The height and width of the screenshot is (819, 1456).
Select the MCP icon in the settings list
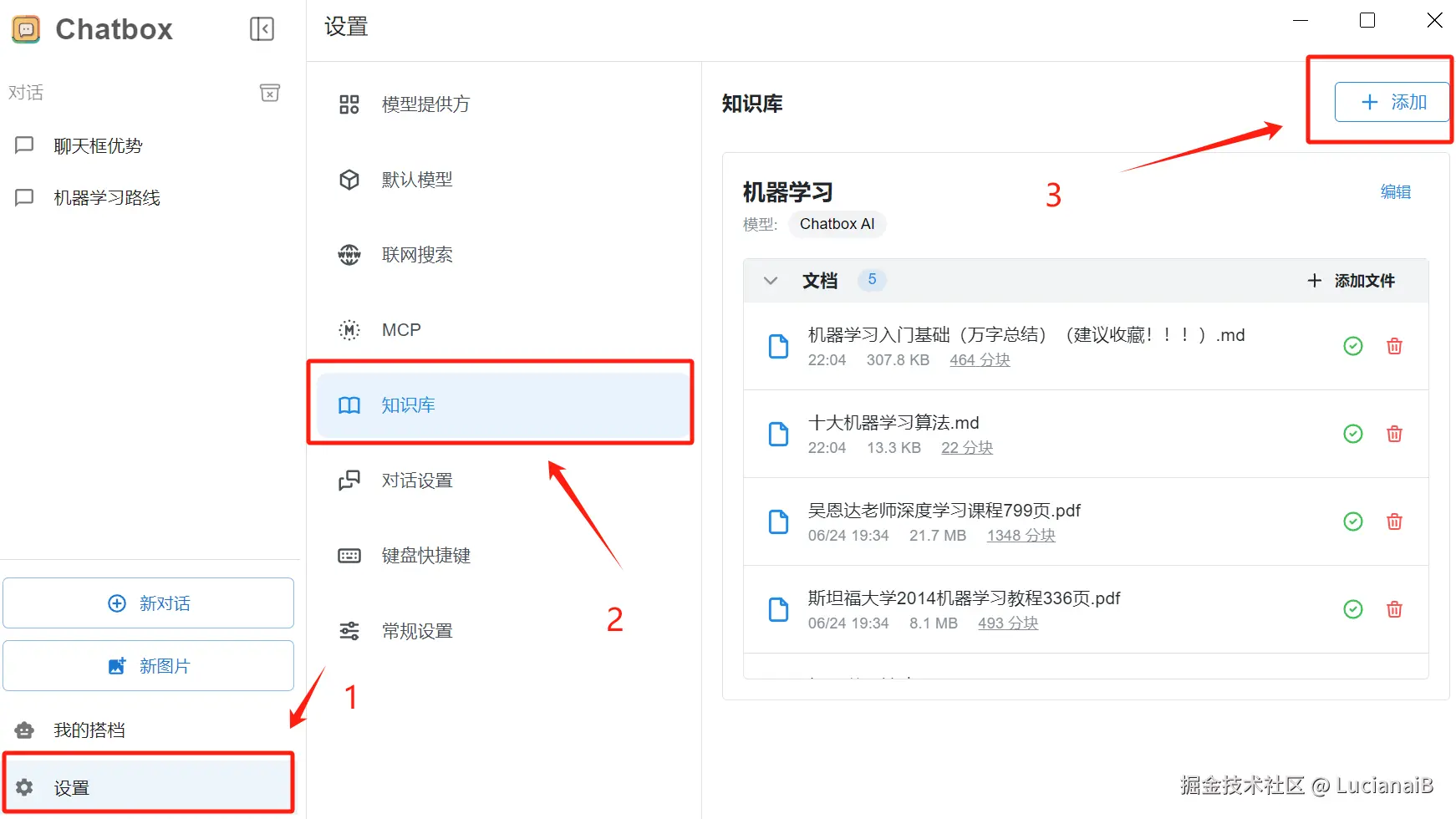(349, 329)
